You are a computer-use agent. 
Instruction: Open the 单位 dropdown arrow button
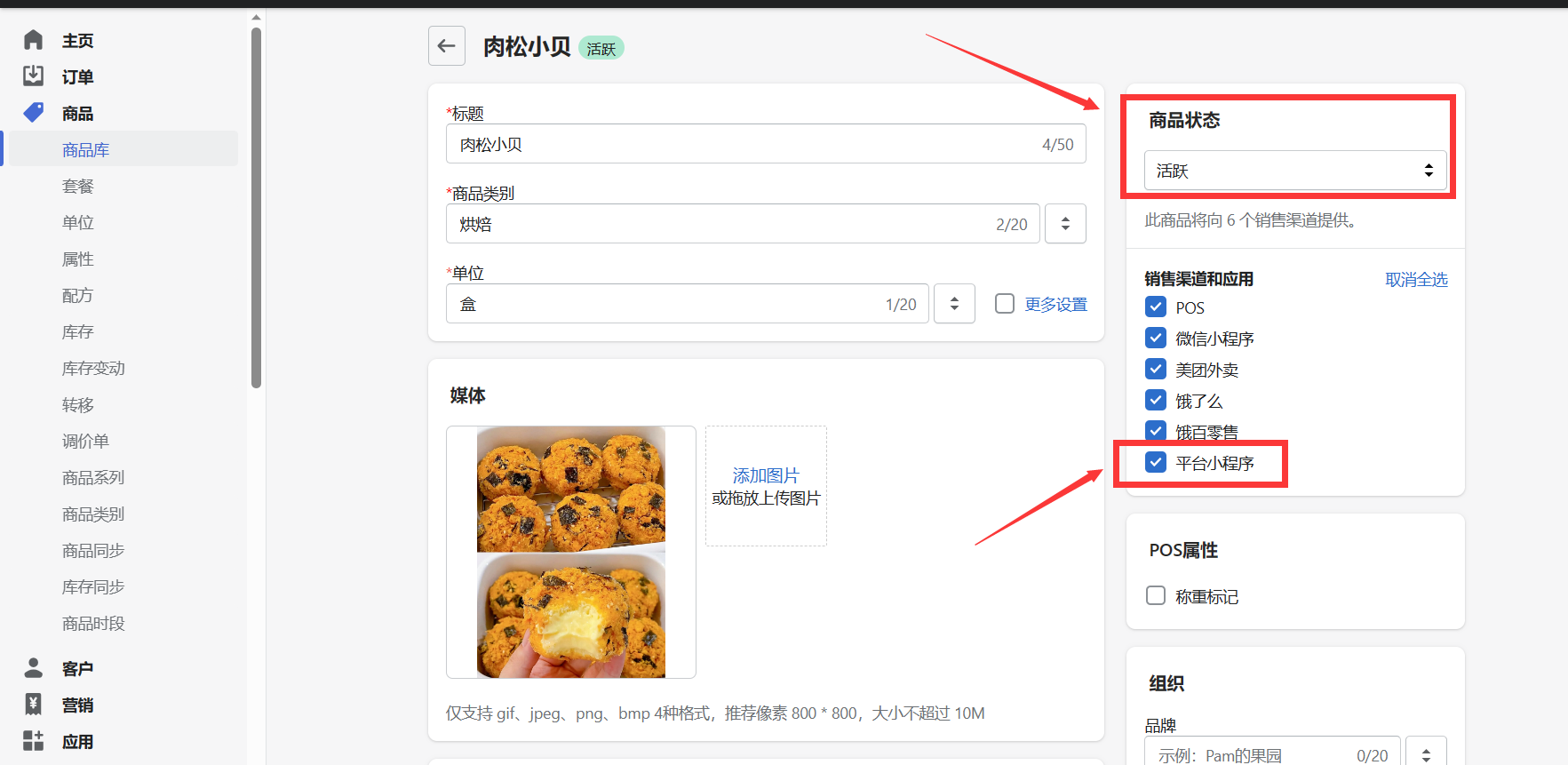pos(954,304)
